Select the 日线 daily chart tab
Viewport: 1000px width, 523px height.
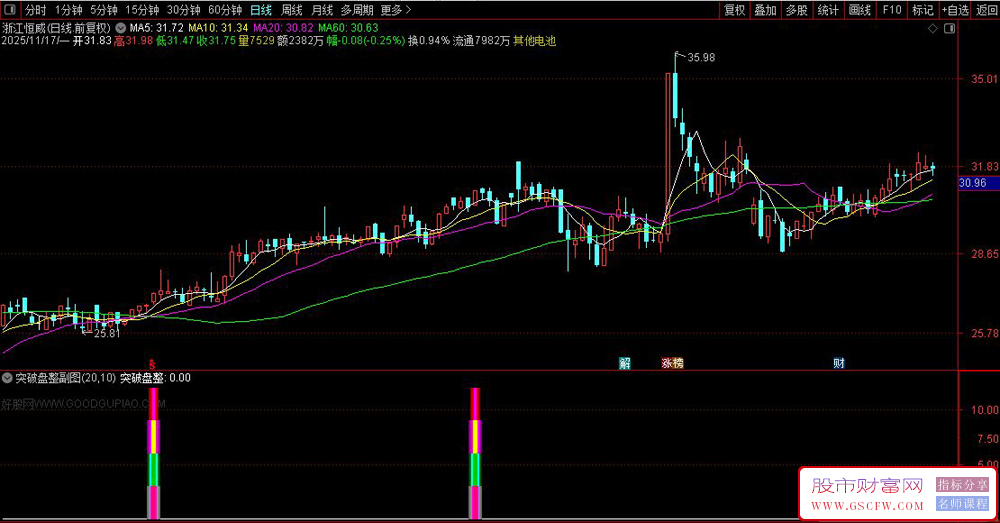(261, 10)
